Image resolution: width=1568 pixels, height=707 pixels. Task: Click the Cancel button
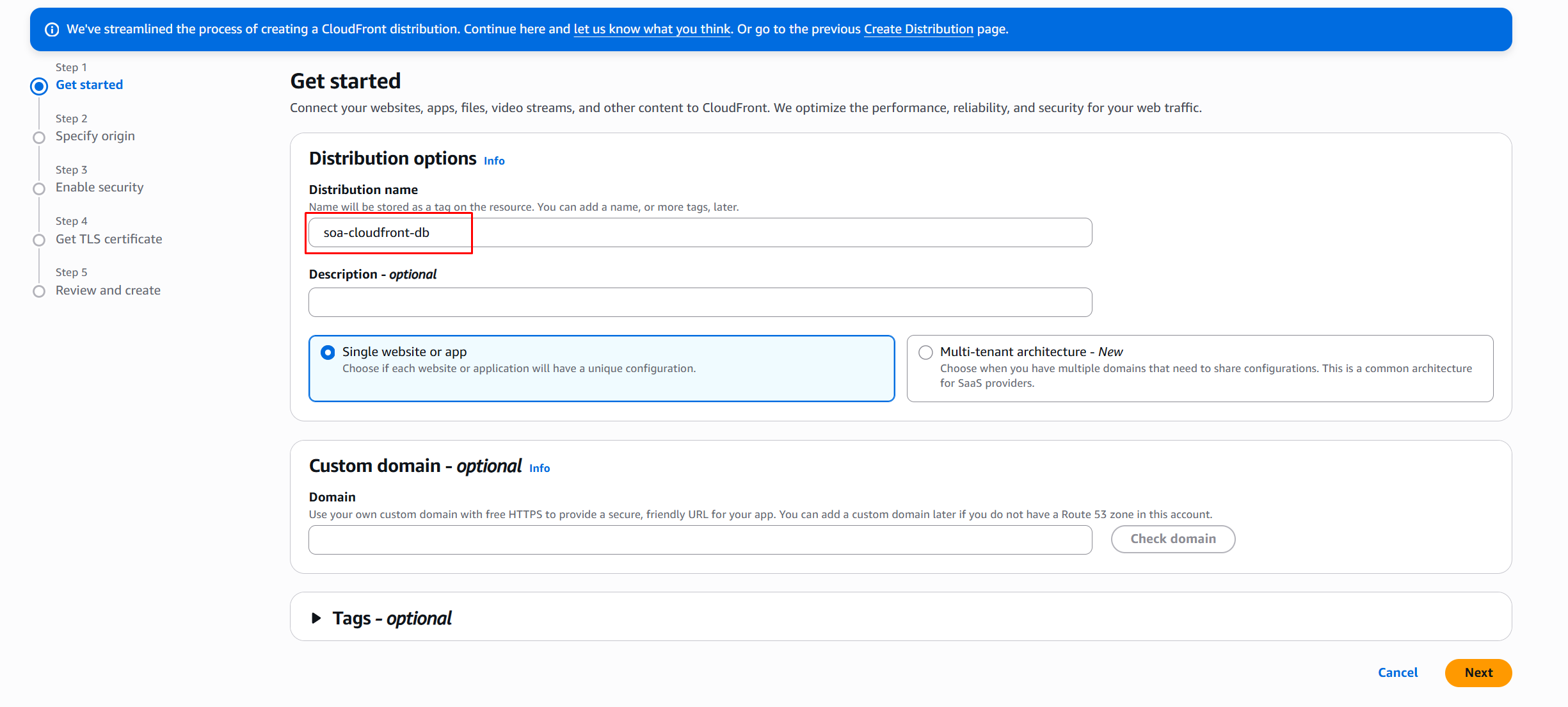1398,672
